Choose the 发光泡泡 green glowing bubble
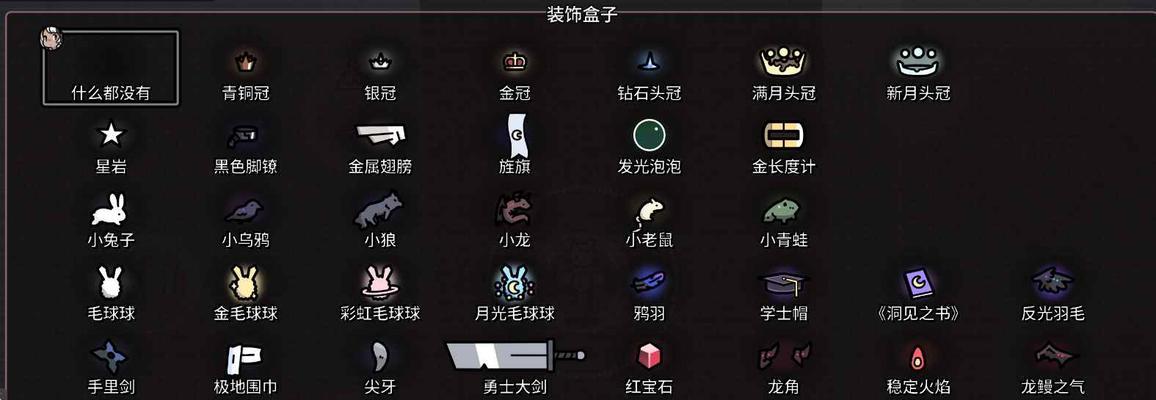This screenshot has width=1156, height=400. pyautogui.click(x=649, y=135)
